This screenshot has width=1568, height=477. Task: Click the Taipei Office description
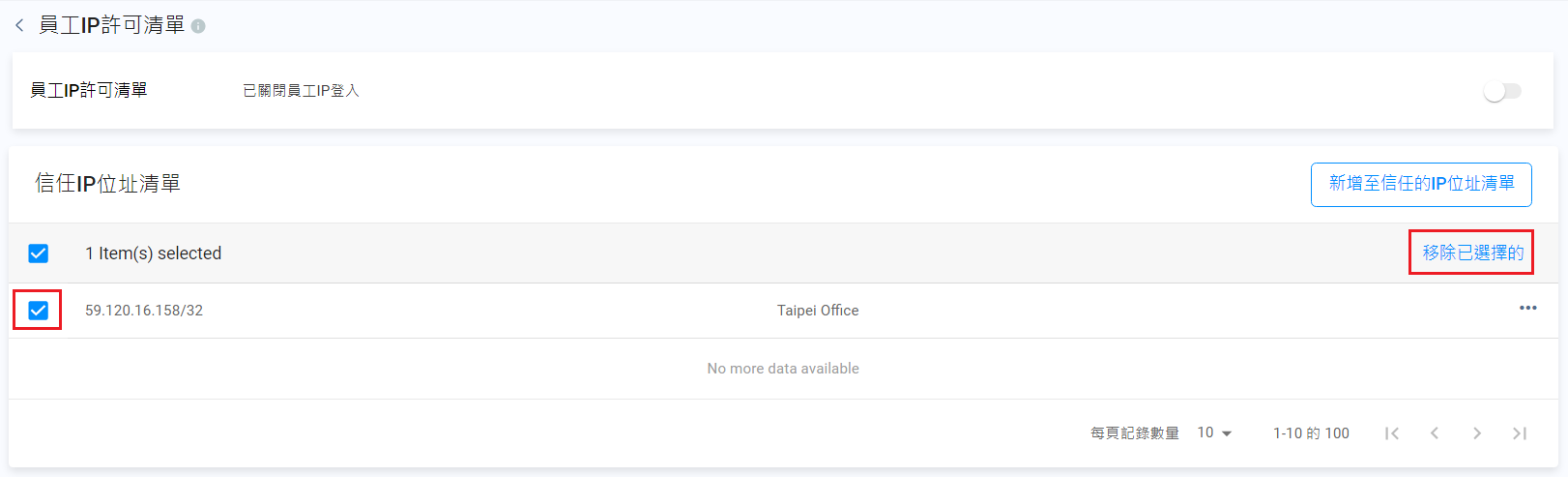tap(818, 311)
